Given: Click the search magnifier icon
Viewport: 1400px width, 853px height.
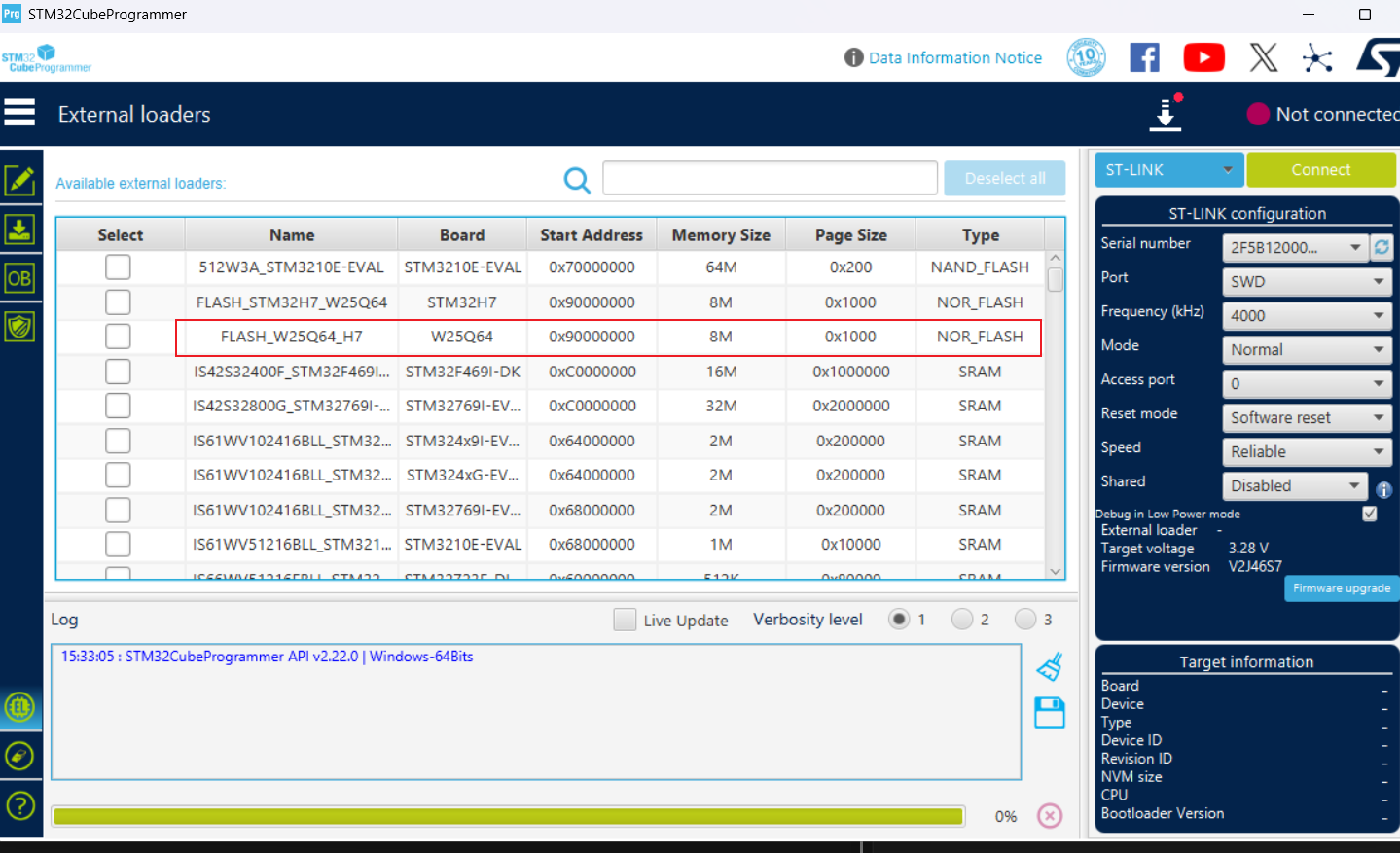Looking at the screenshot, I should (577, 180).
